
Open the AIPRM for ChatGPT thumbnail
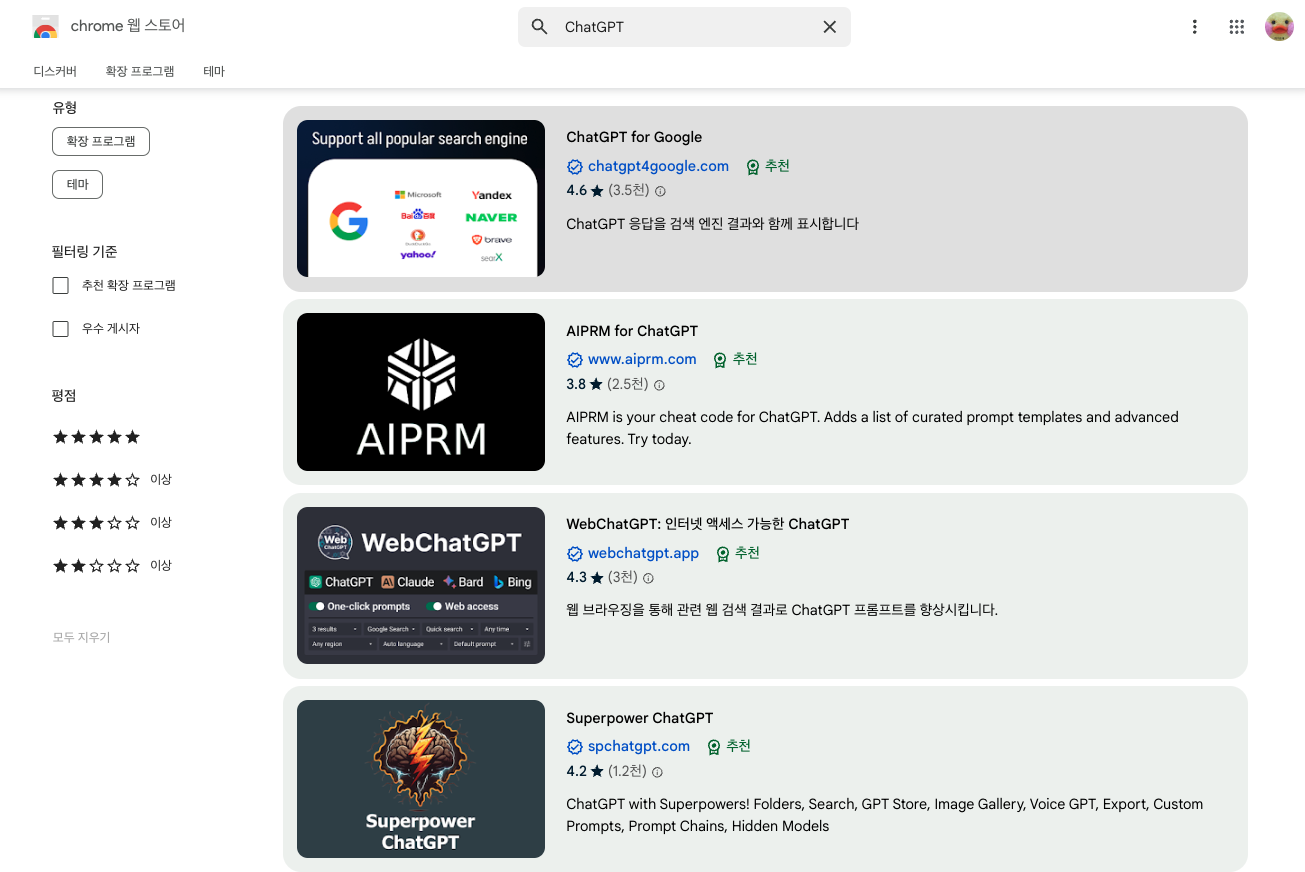[421, 392]
